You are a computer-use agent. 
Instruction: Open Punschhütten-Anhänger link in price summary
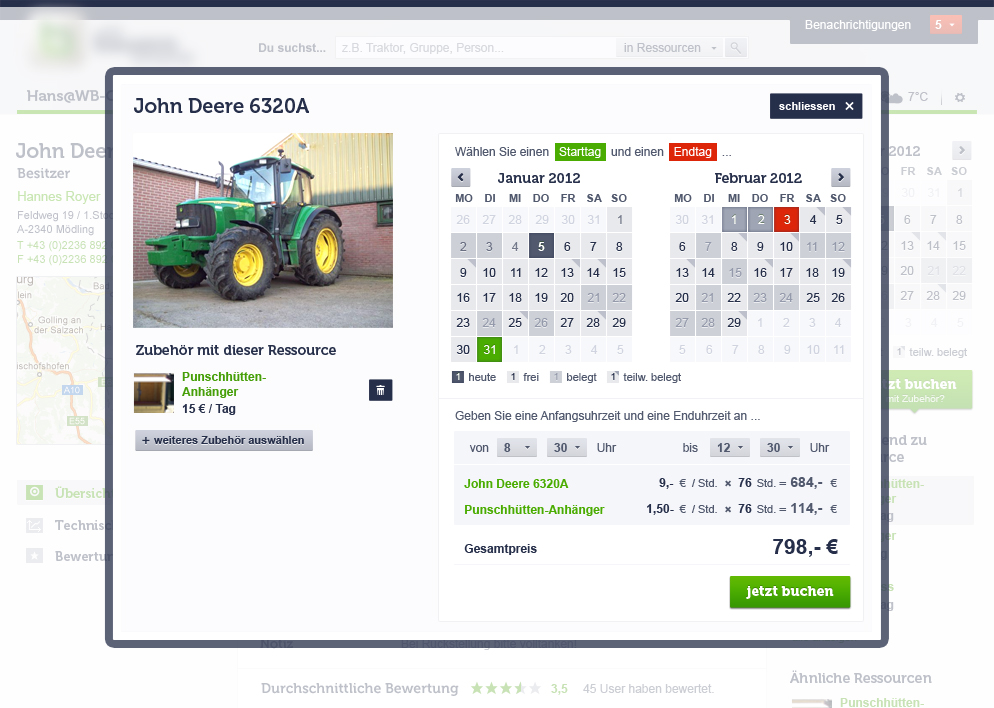pyautogui.click(x=534, y=510)
